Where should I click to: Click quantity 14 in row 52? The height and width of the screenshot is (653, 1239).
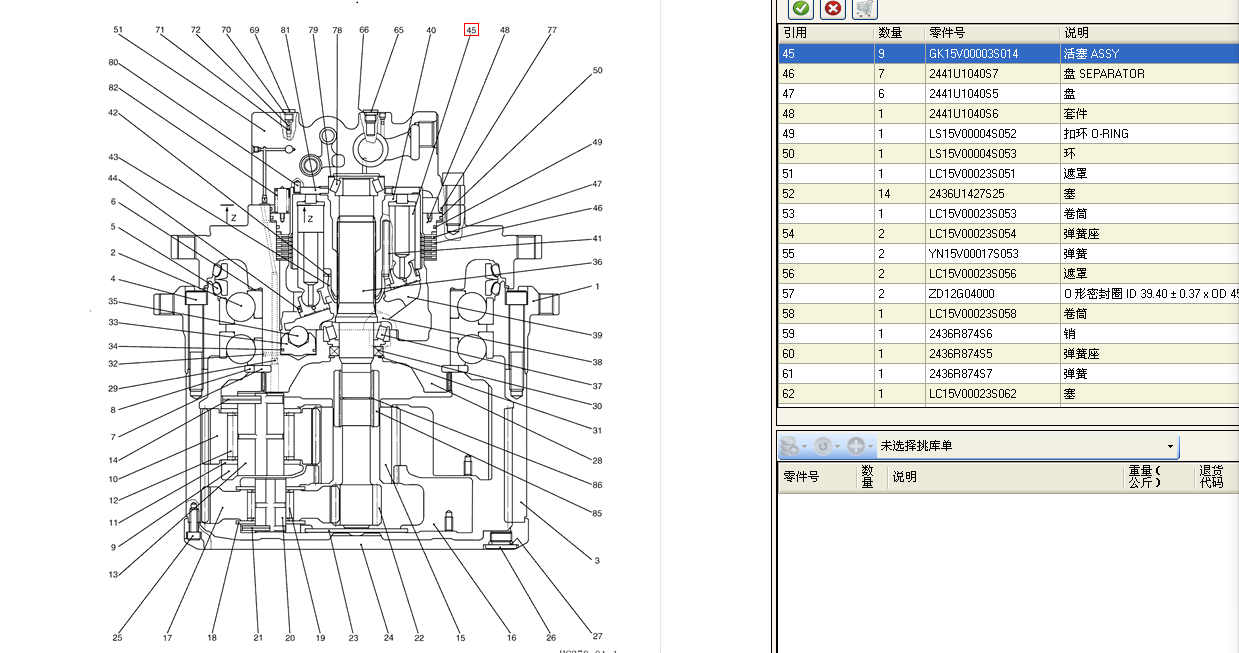coord(884,194)
